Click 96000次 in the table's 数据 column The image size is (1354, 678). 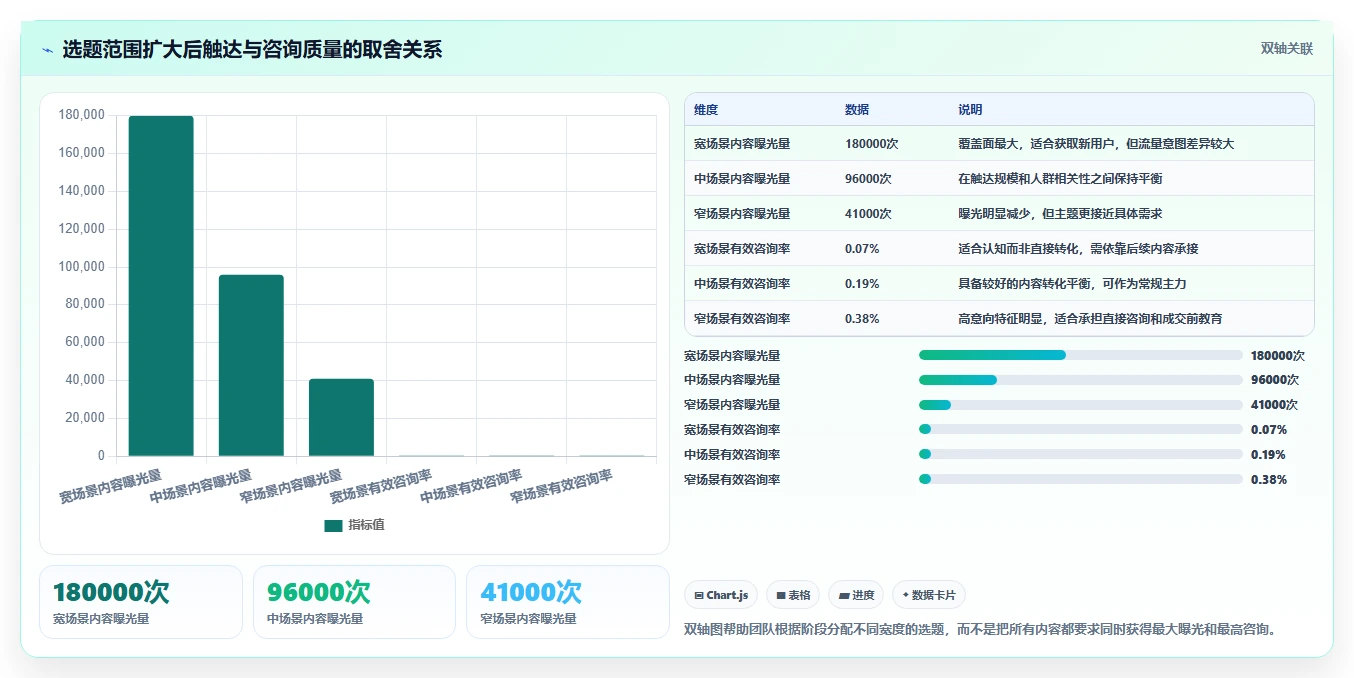(x=868, y=179)
